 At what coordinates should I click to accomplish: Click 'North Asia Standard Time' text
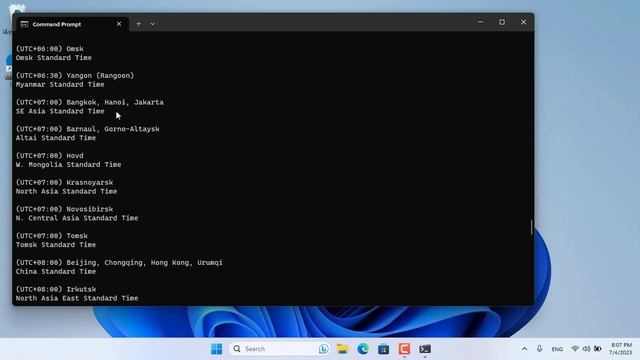(66, 191)
